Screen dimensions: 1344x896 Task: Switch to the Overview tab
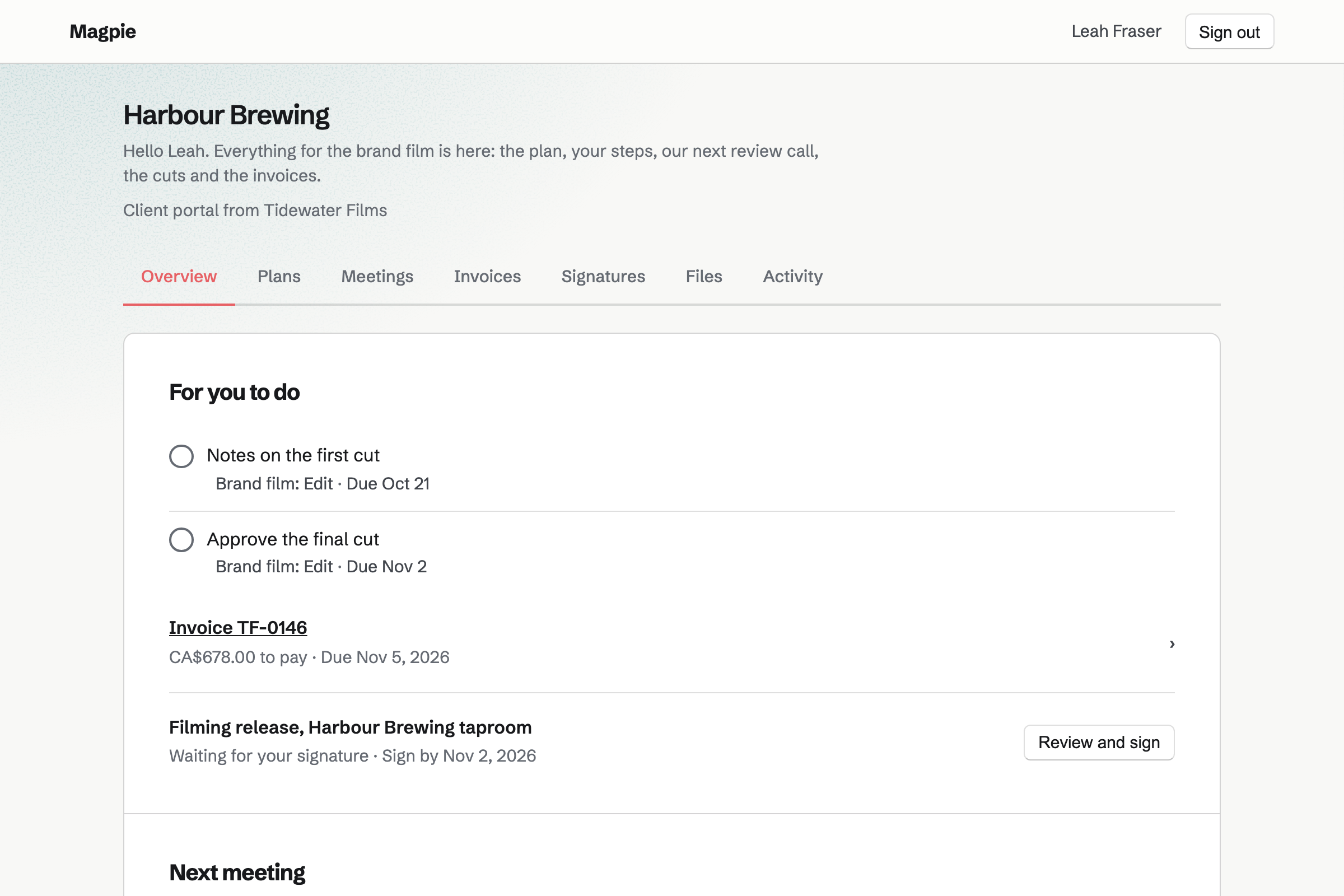coord(179,277)
